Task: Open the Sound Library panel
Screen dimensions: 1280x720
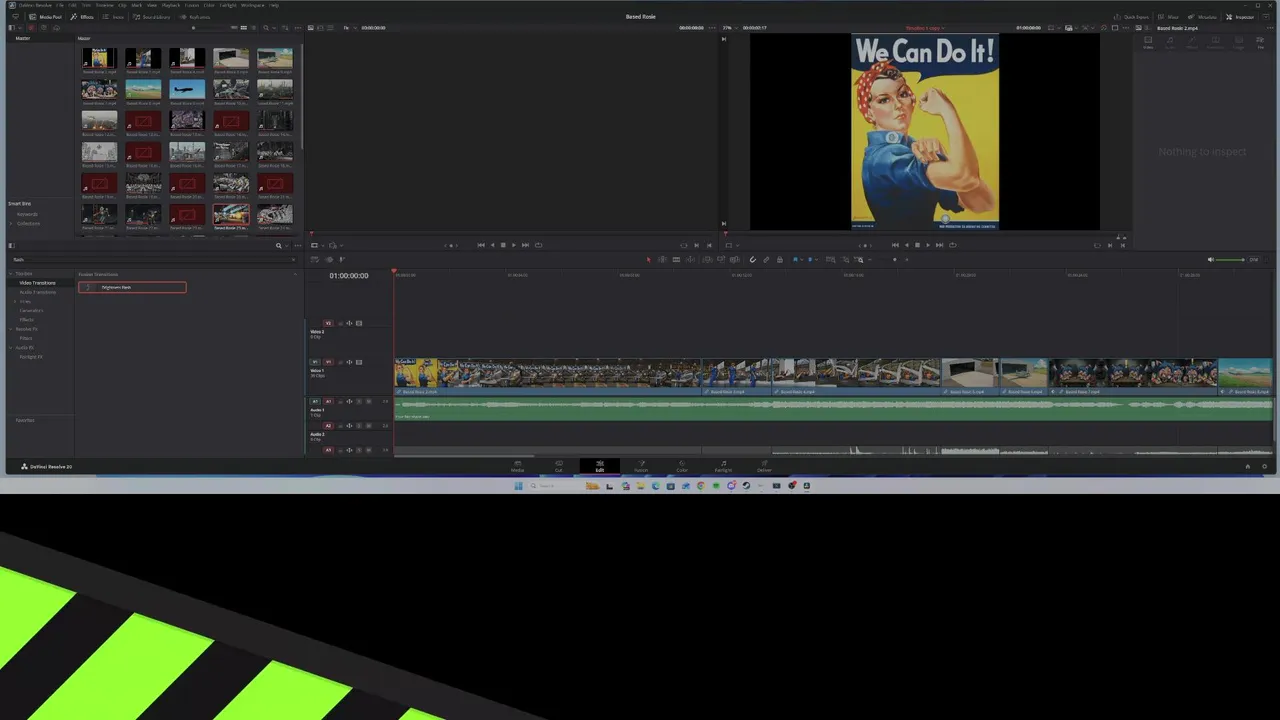Action: (151, 17)
